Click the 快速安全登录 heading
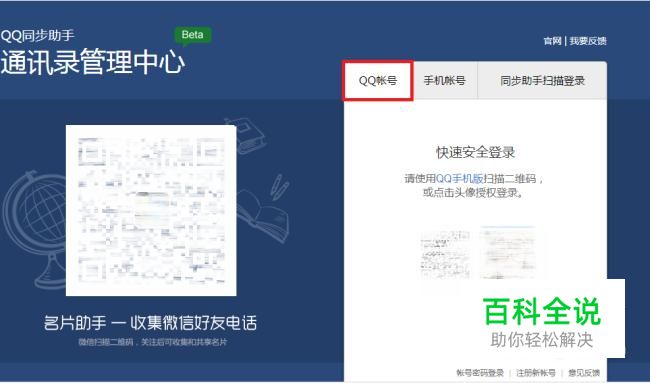 coord(475,152)
